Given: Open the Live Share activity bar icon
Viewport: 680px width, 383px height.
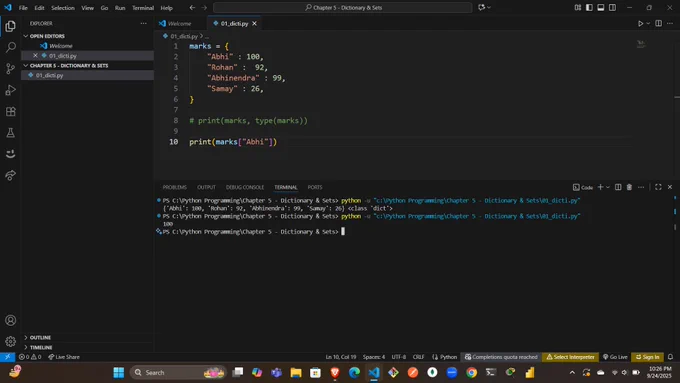Looking at the screenshot, I should pos(10,175).
